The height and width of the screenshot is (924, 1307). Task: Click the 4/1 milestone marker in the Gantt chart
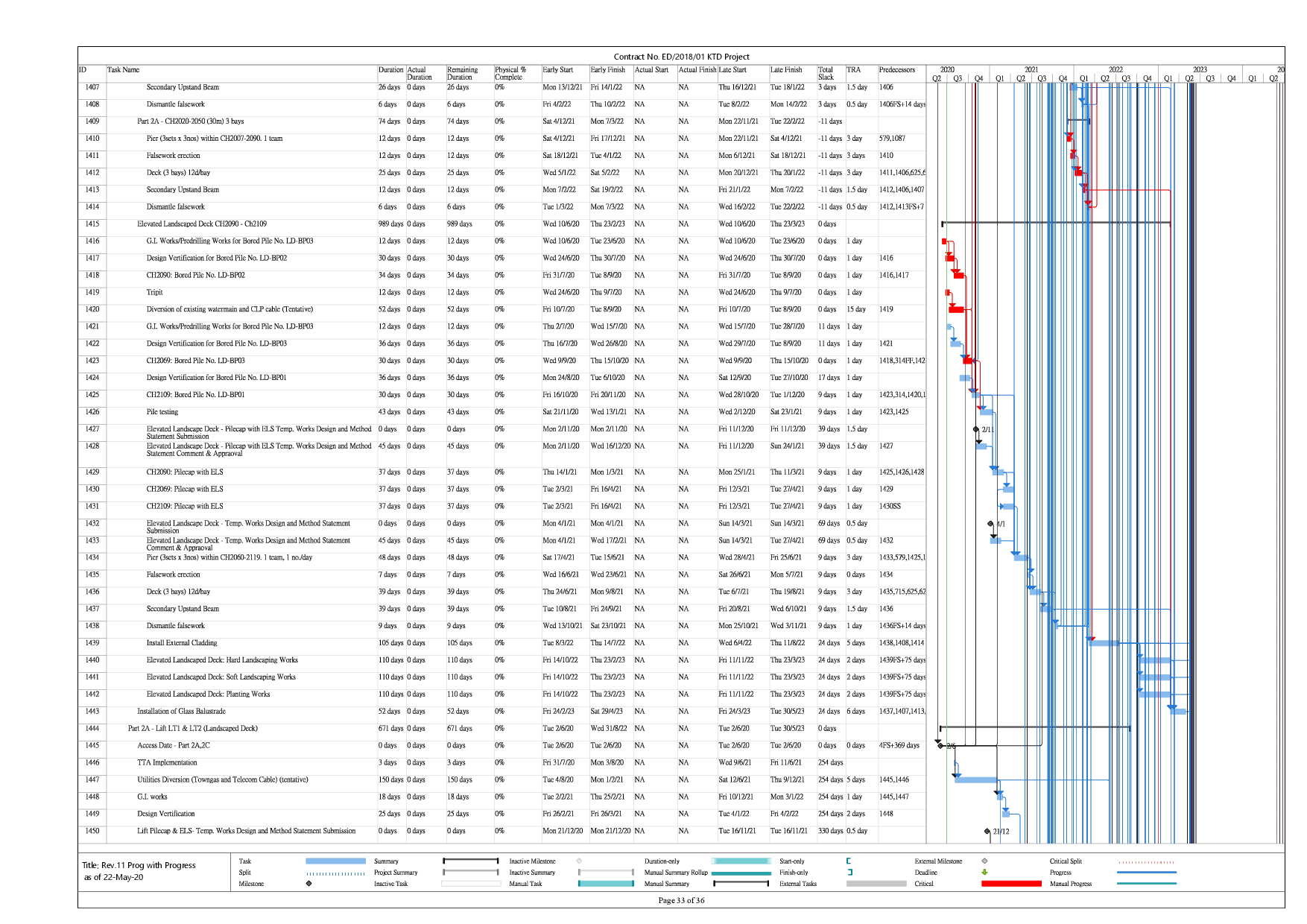click(x=990, y=524)
